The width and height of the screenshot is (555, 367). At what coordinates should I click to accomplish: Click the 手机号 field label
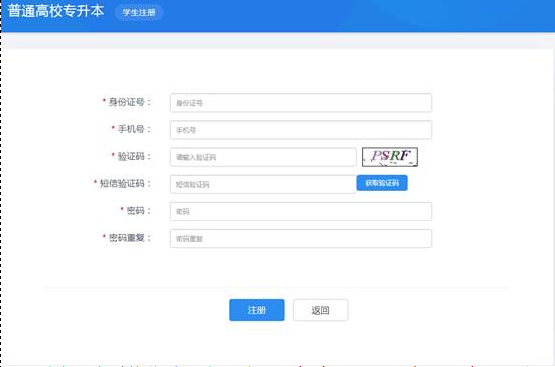(131, 129)
